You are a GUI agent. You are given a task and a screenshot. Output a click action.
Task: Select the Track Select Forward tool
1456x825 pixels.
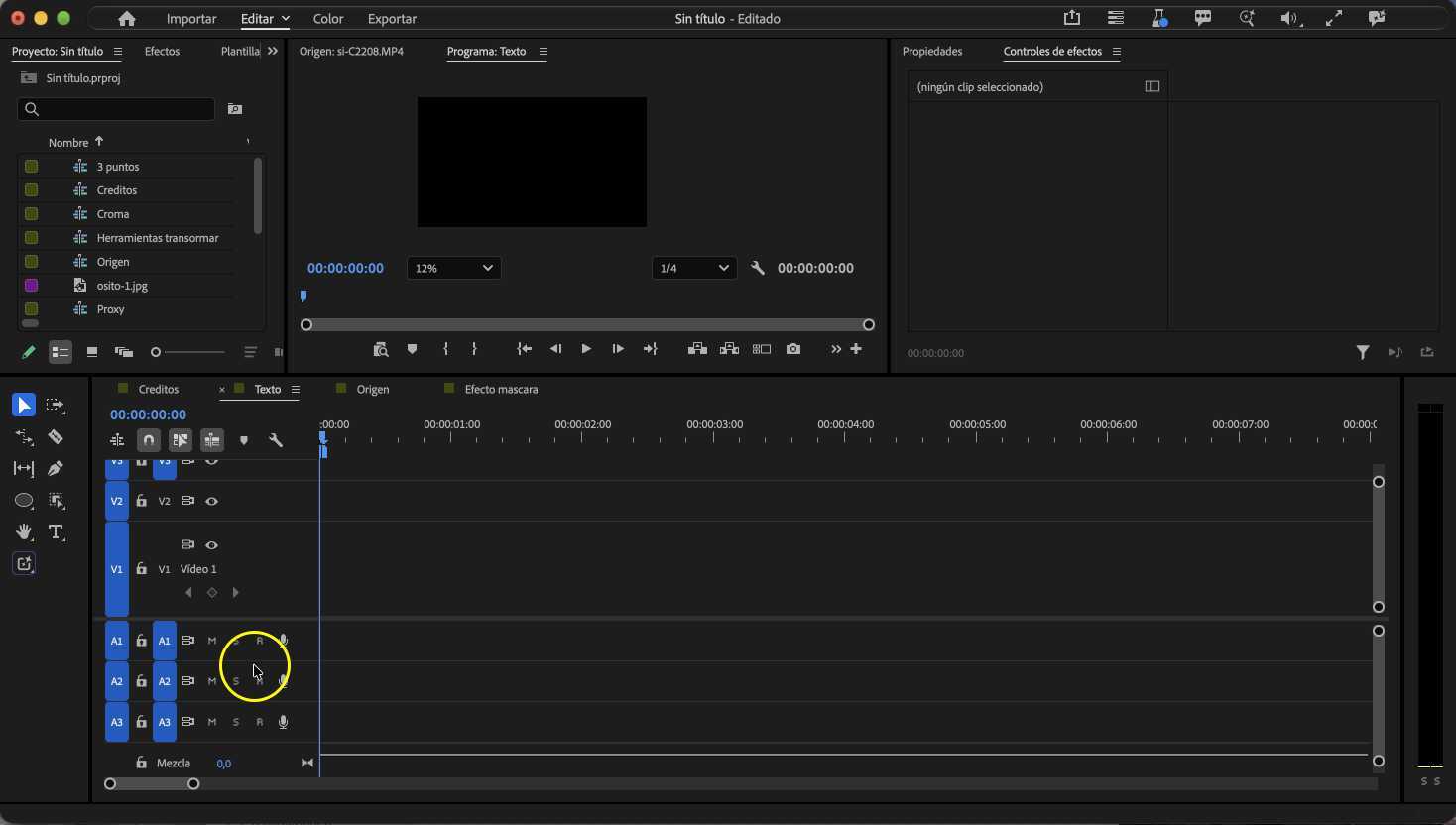[x=56, y=405]
